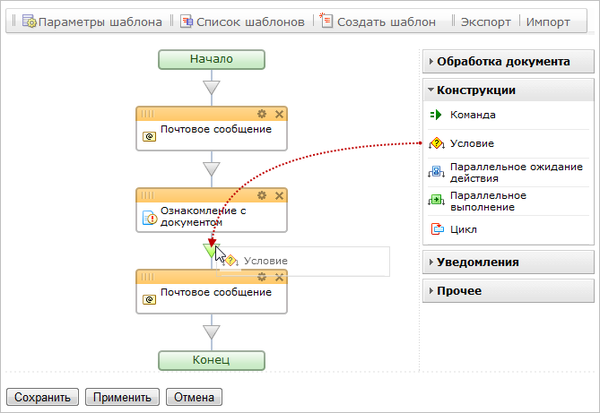Expand the Уведомления section

click(x=477, y=263)
